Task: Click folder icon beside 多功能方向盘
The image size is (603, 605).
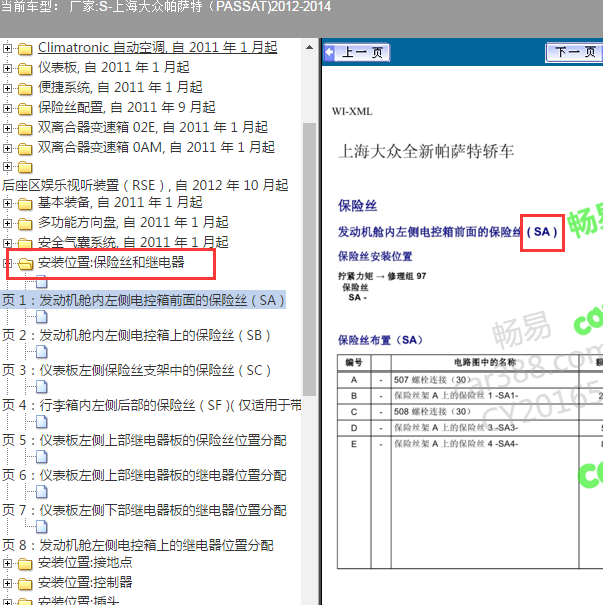Action: 25,224
